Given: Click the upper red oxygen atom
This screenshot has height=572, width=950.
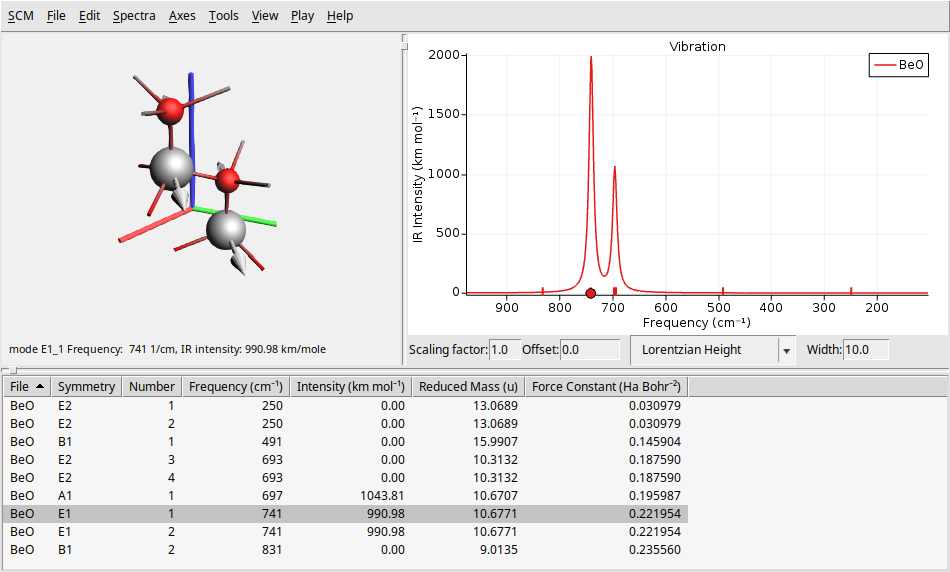Looking at the screenshot, I should (171, 110).
